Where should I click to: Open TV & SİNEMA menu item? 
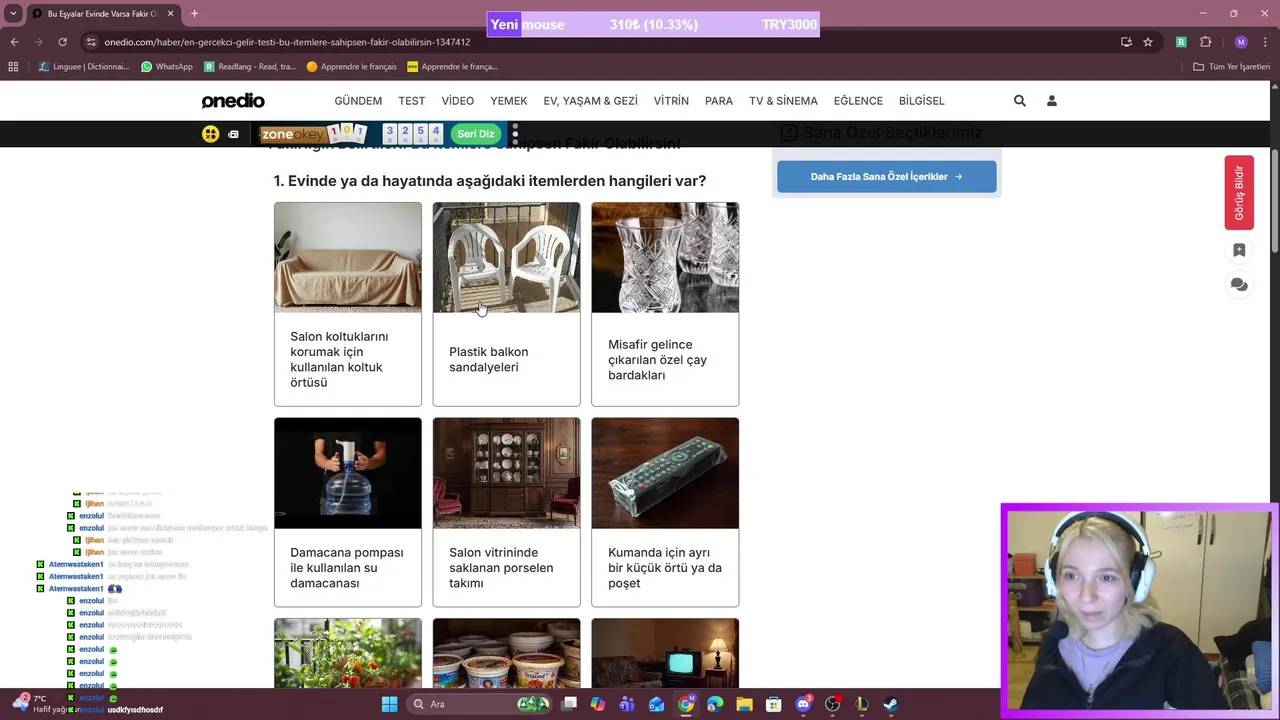point(783,101)
